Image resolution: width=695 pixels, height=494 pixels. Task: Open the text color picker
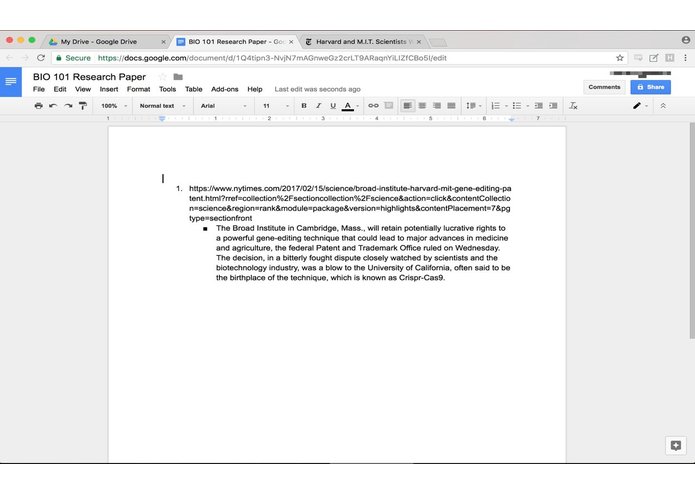pos(348,106)
